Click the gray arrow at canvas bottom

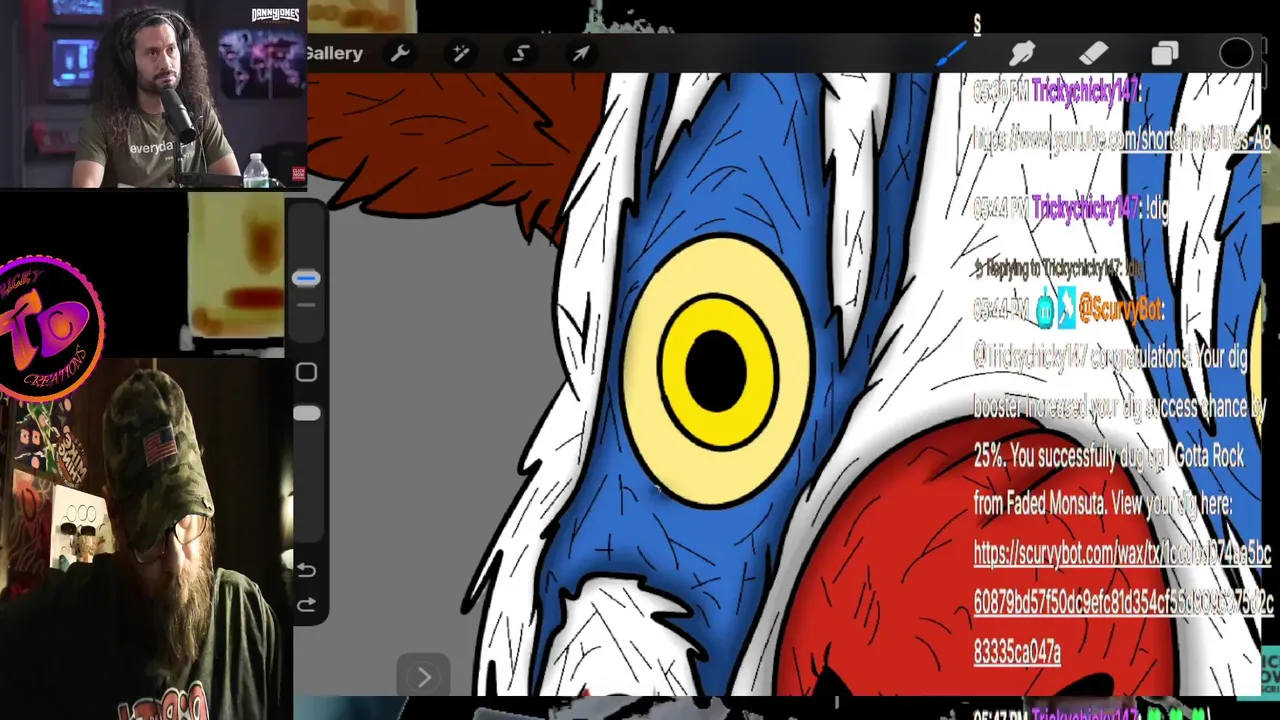(423, 677)
